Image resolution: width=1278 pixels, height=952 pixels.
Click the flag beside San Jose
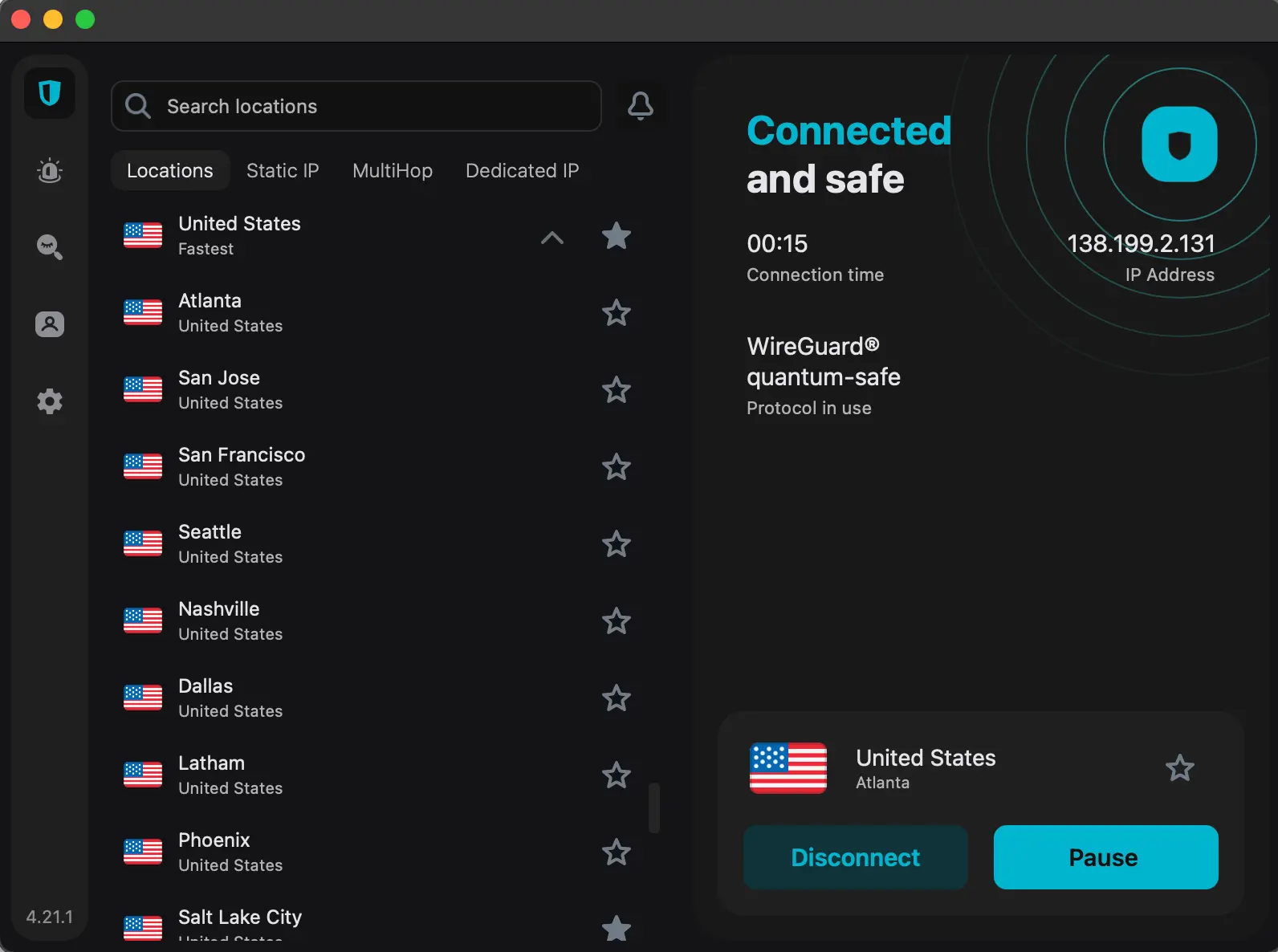[x=143, y=389]
